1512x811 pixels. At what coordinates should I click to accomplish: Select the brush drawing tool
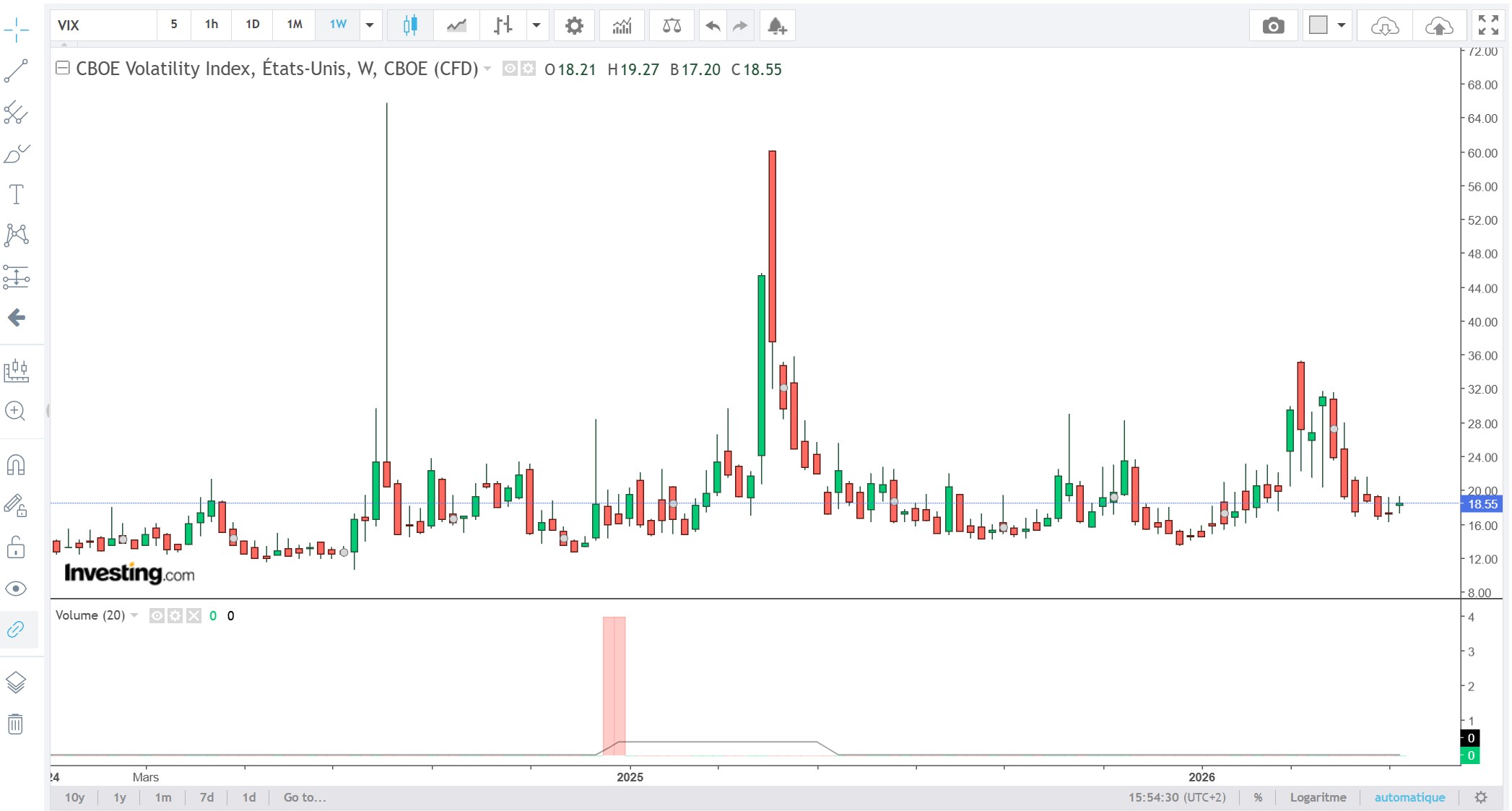click(x=16, y=154)
